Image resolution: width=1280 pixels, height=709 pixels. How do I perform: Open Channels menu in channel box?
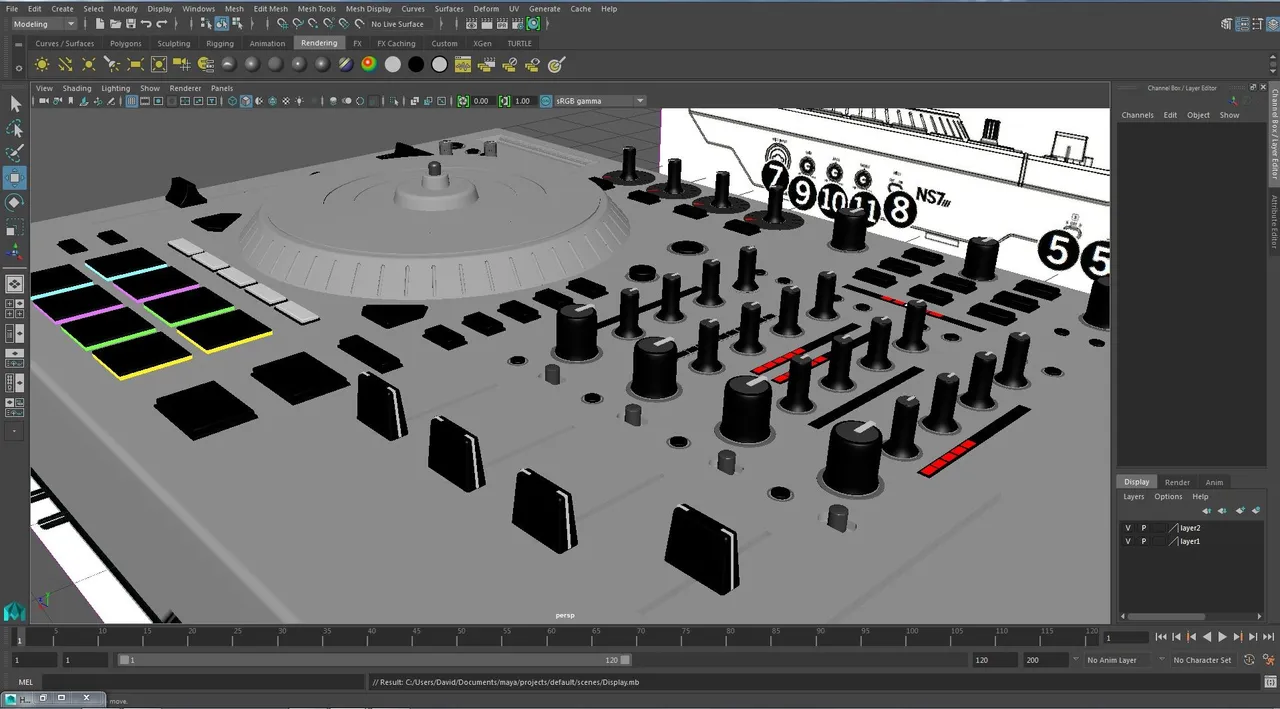coord(1137,115)
